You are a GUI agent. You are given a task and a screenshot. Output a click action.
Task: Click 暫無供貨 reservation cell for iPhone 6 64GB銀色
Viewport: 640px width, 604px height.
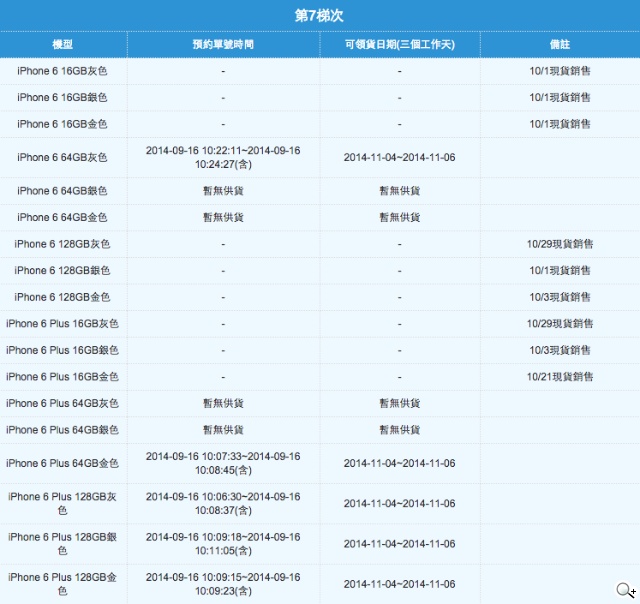[x=223, y=191]
